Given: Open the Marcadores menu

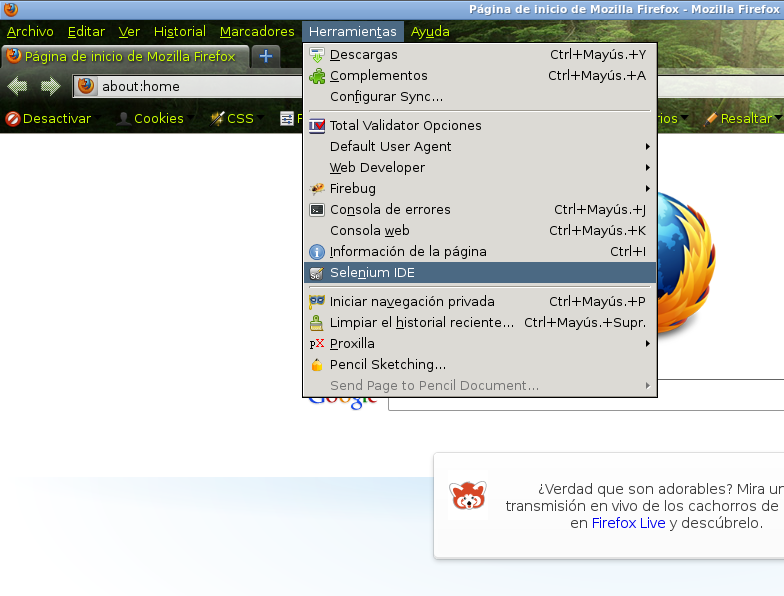Looking at the screenshot, I should (257, 32).
